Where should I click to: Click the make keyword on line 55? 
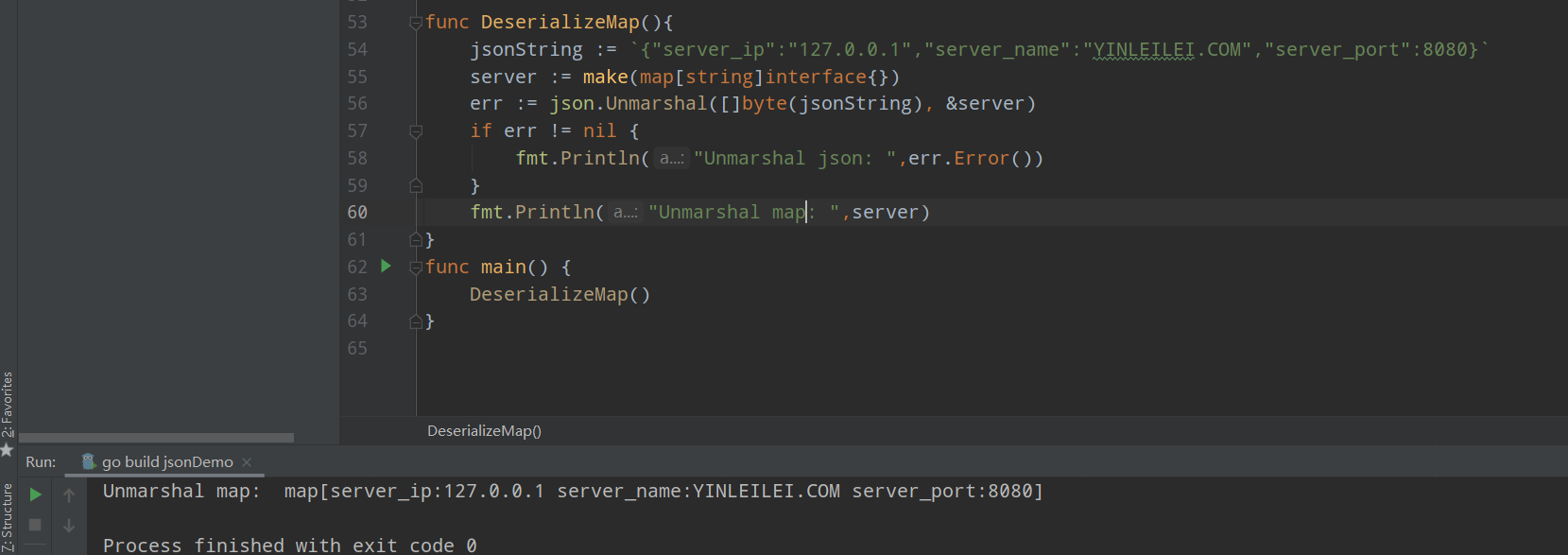tap(605, 77)
